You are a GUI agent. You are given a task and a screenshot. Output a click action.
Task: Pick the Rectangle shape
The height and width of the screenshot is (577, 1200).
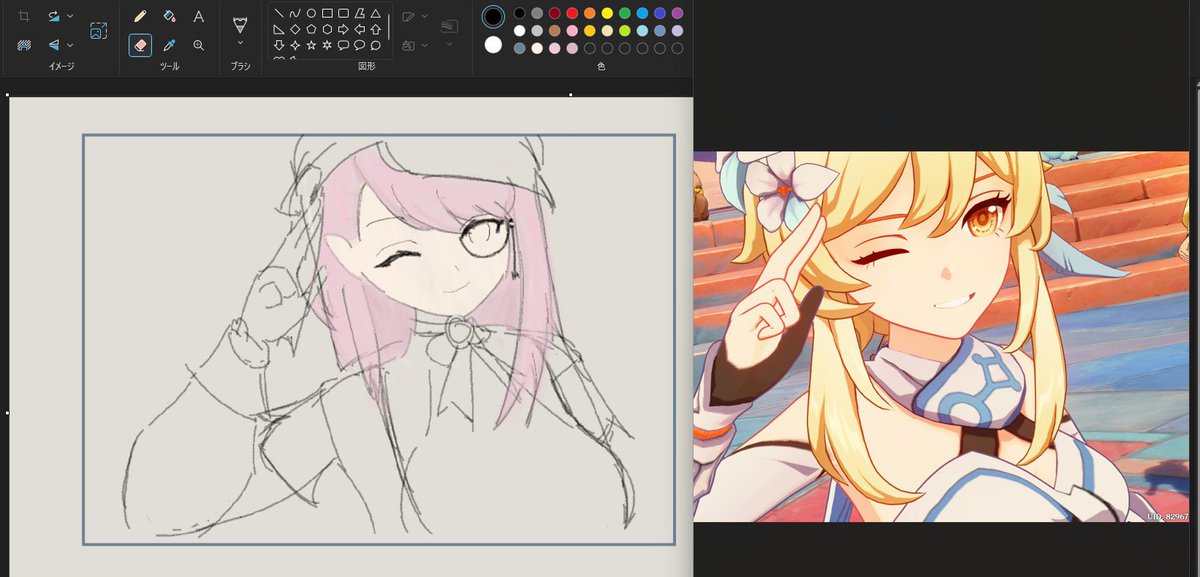point(327,14)
